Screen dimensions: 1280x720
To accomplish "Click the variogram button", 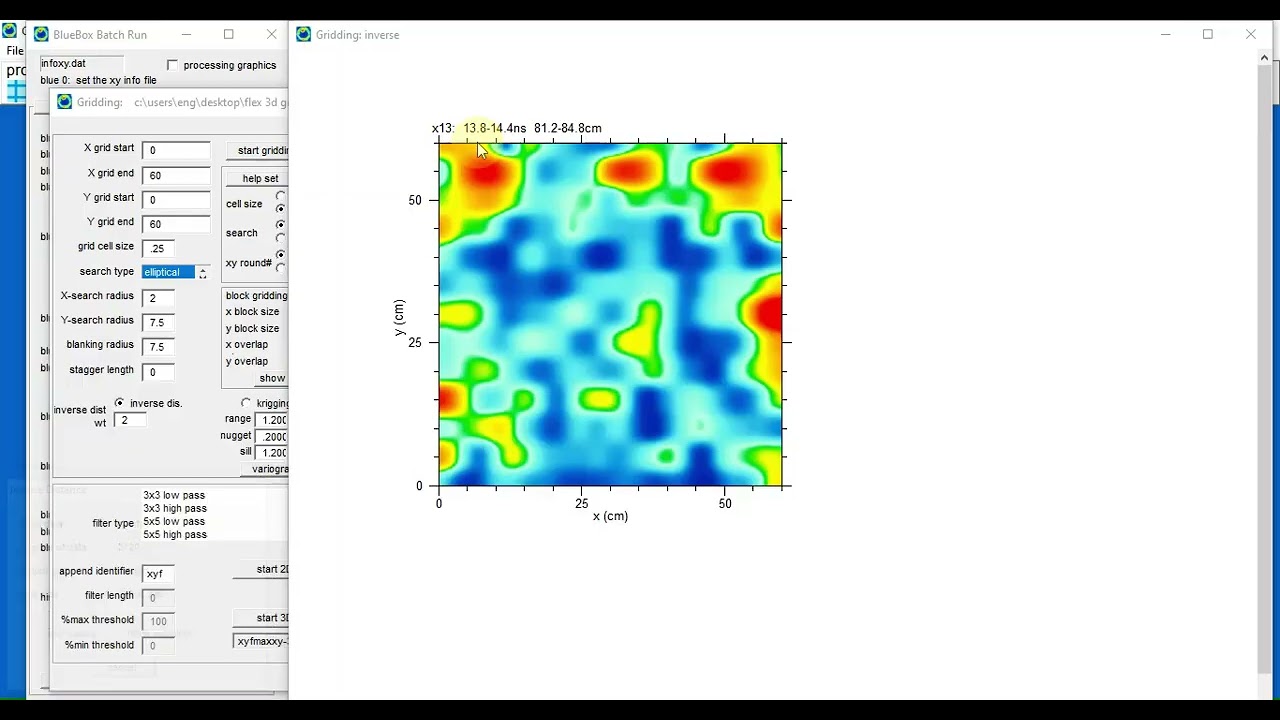I will (x=264, y=469).
